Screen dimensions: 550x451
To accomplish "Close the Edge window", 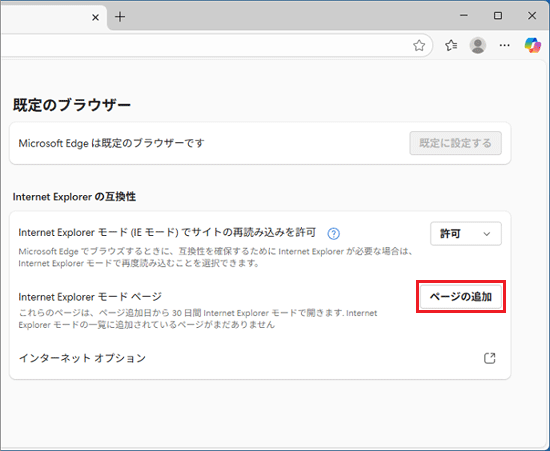I will pyautogui.click(x=532, y=16).
